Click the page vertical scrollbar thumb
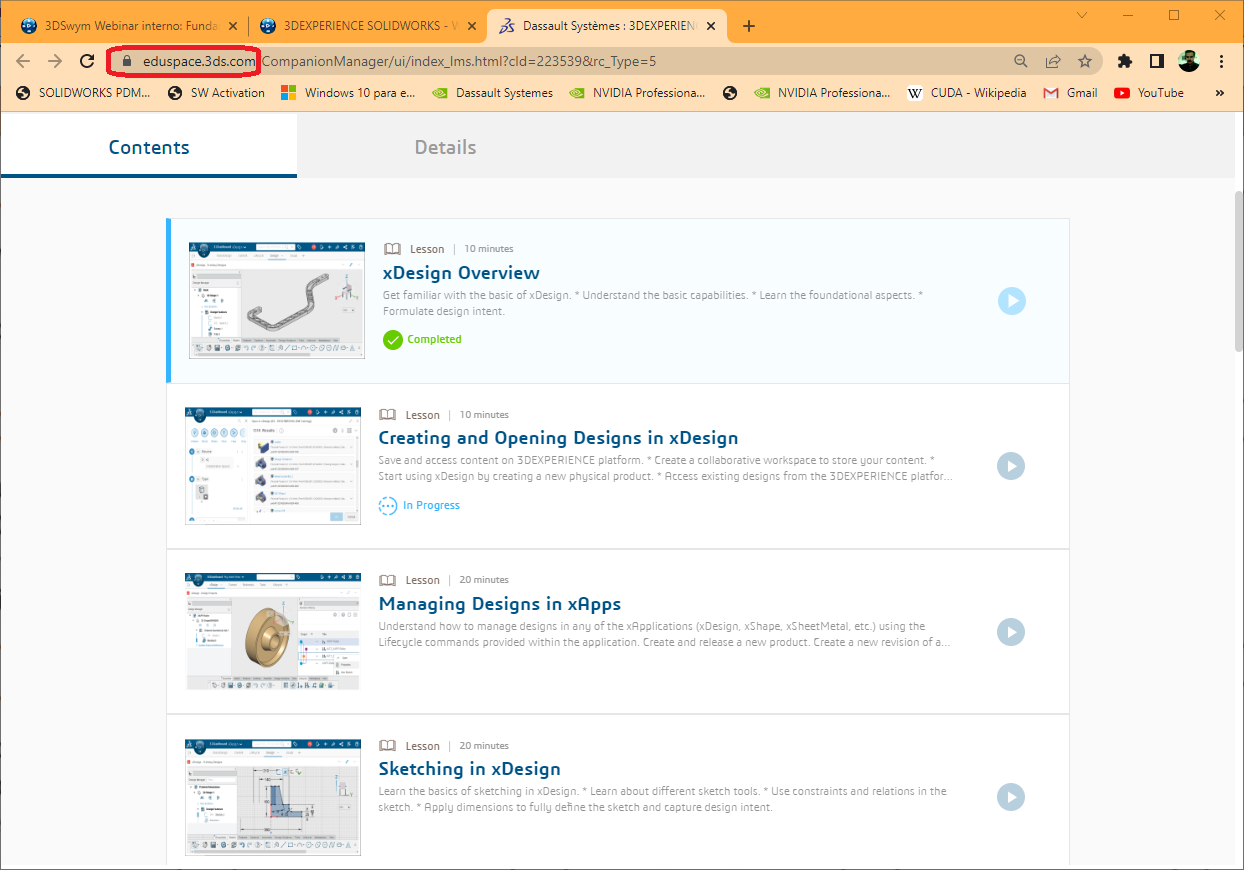Image resolution: width=1244 pixels, height=870 pixels. click(1239, 270)
